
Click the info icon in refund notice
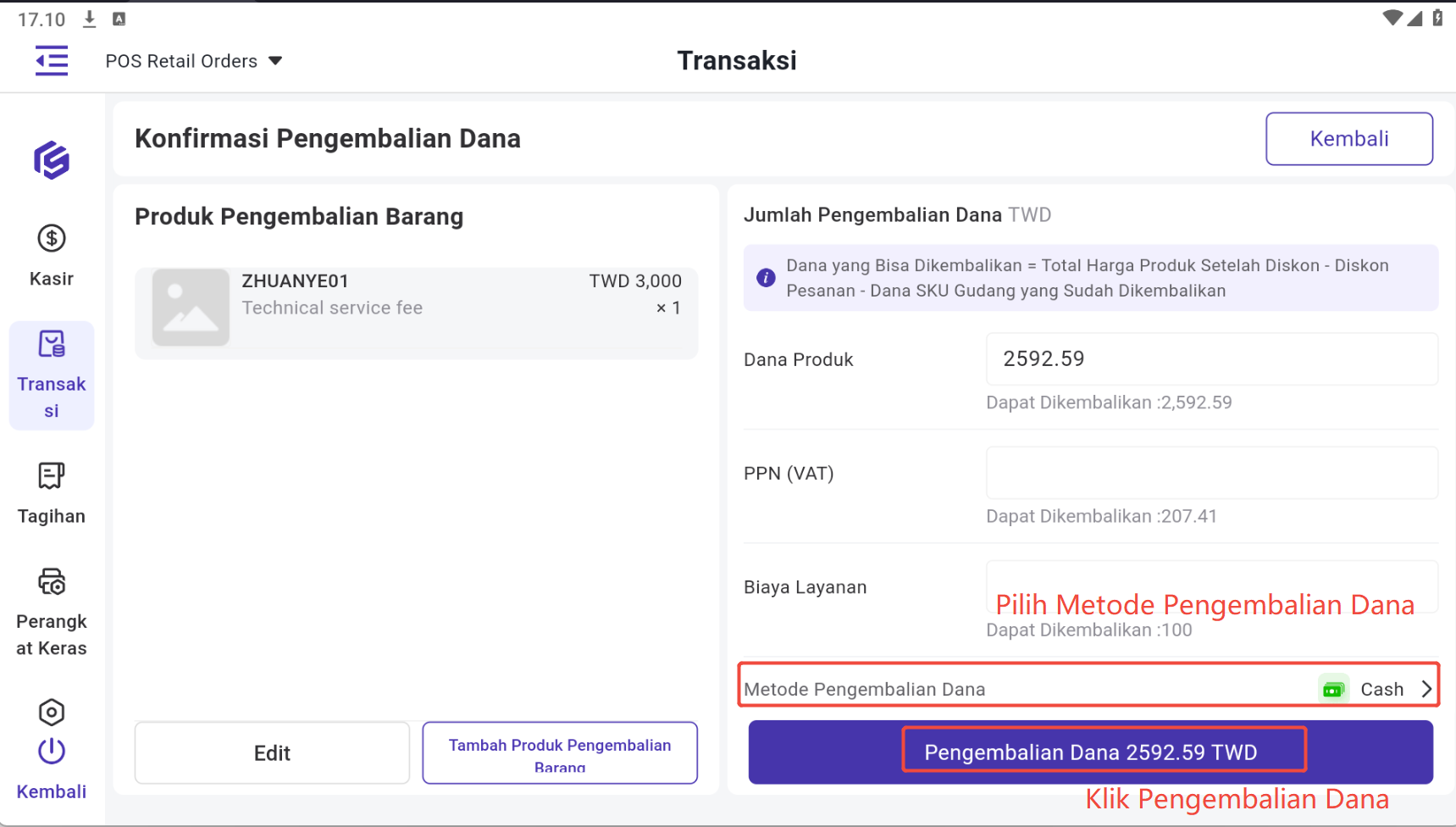coord(766,278)
